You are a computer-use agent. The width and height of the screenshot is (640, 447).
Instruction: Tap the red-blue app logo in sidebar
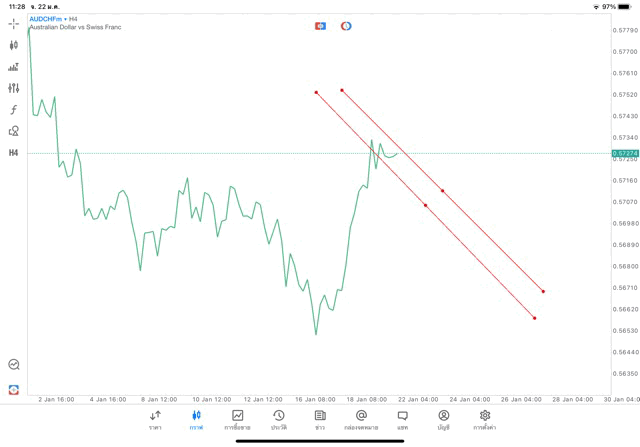pos(14,389)
